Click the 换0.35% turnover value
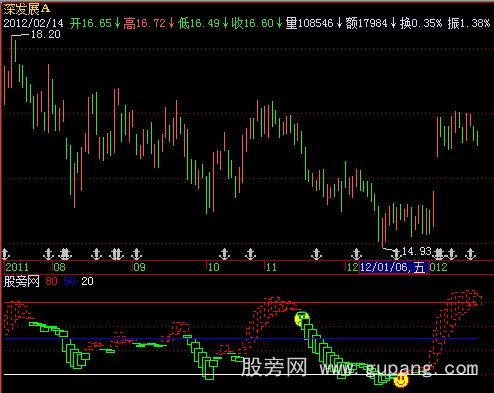Image resolution: width=494 pixels, height=393 pixels. [421, 23]
